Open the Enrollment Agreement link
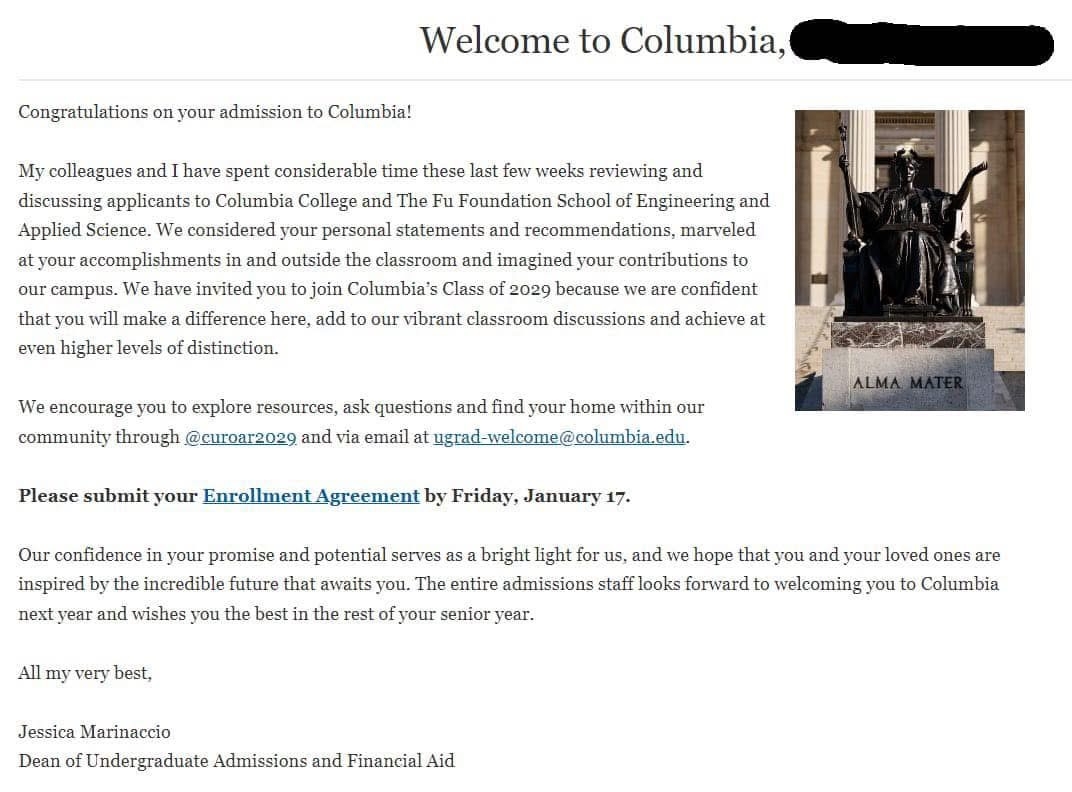Viewport: 1072px width, 792px height. (311, 496)
